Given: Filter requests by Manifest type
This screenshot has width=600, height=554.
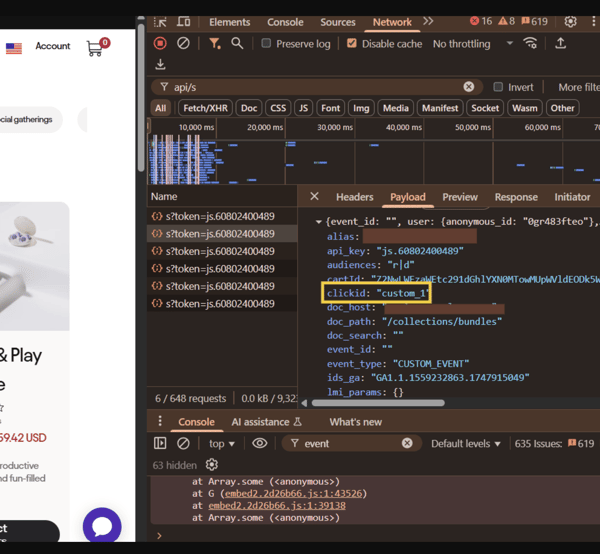Looking at the screenshot, I should point(440,108).
